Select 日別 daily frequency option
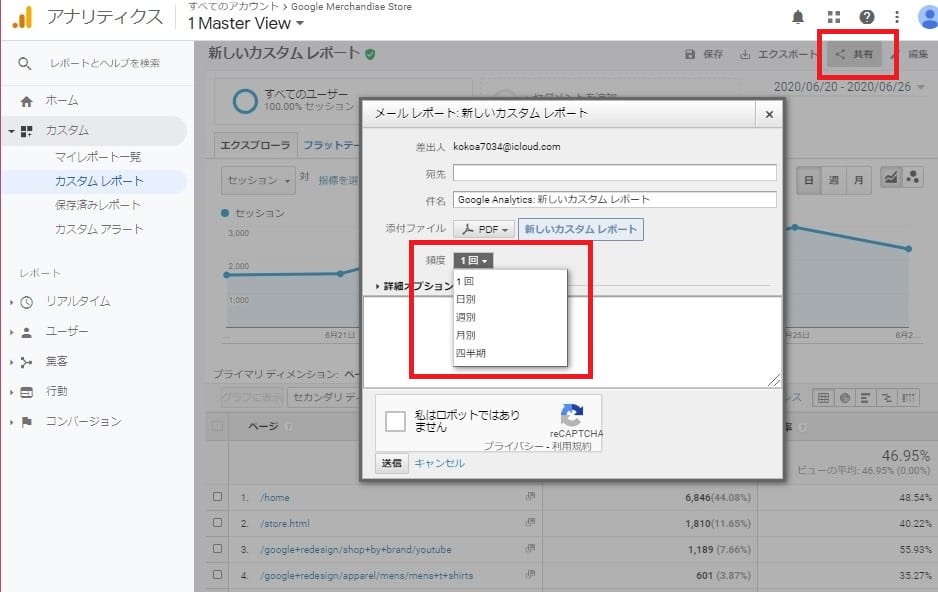Viewport: 938px width, 592px height. [x=510, y=299]
